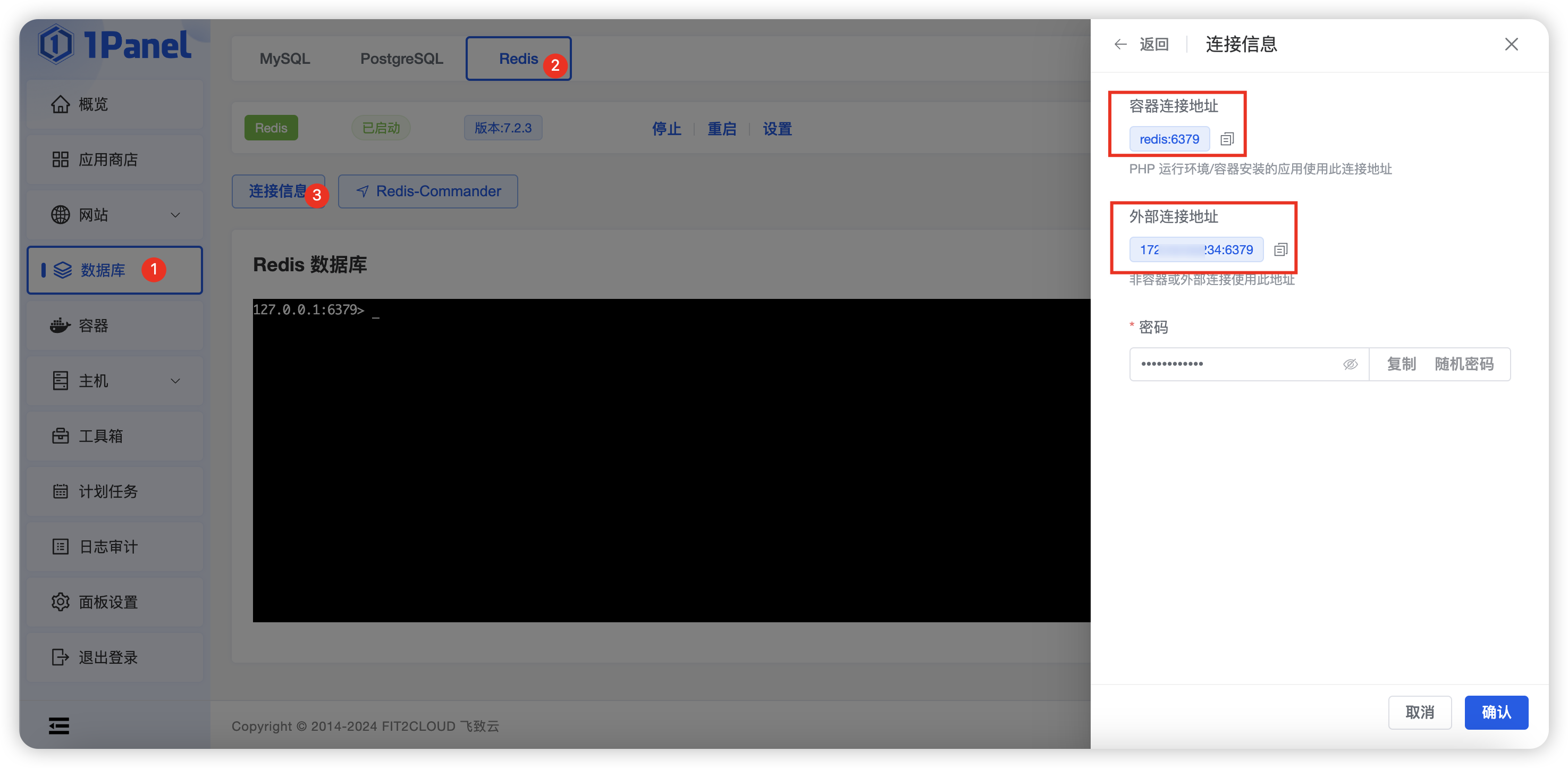Copy the external connection address
The image size is (1568, 768).
pyautogui.click(x=1280, y=250)
